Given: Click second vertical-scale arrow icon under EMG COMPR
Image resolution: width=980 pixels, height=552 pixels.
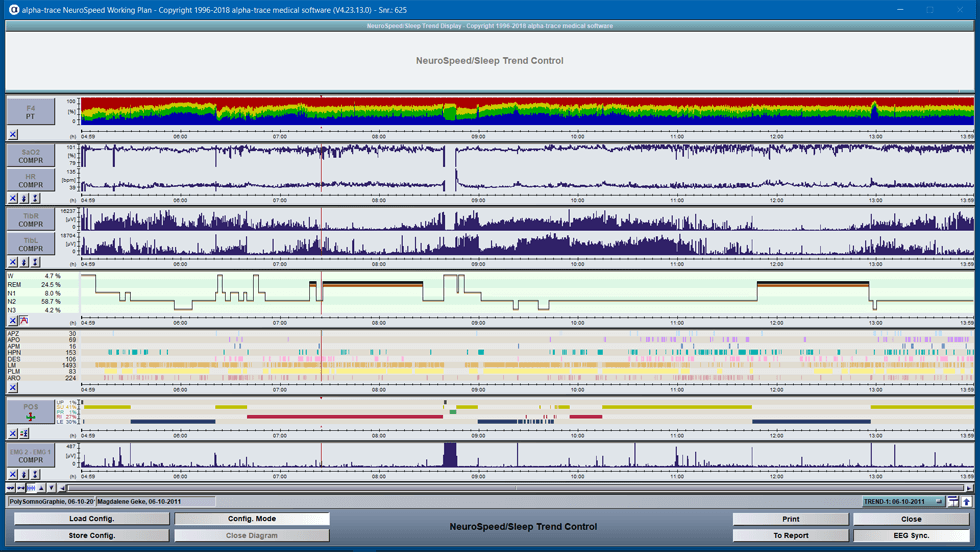Looking at the screenshot, I should point(36,474).
